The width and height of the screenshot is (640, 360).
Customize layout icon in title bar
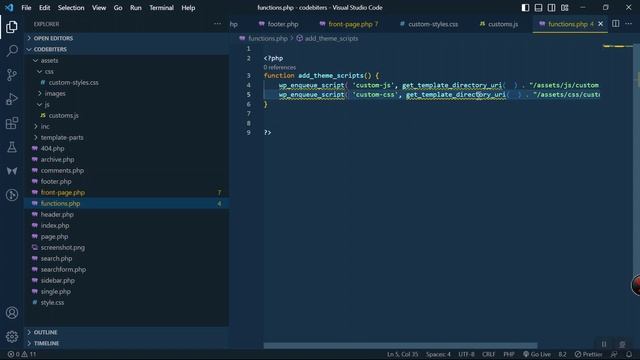coord(564,7)
